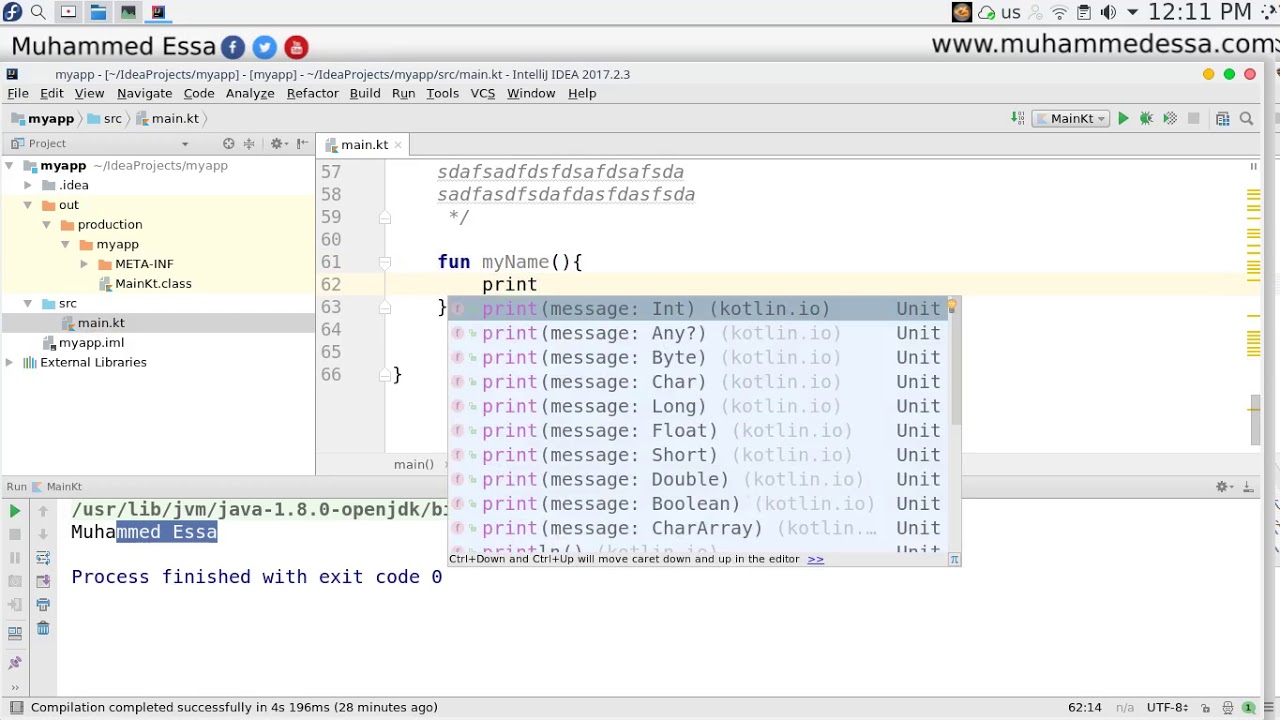Run MainKt with coverage
This screenshot has width=1280, height=720.
(1170, 119)
